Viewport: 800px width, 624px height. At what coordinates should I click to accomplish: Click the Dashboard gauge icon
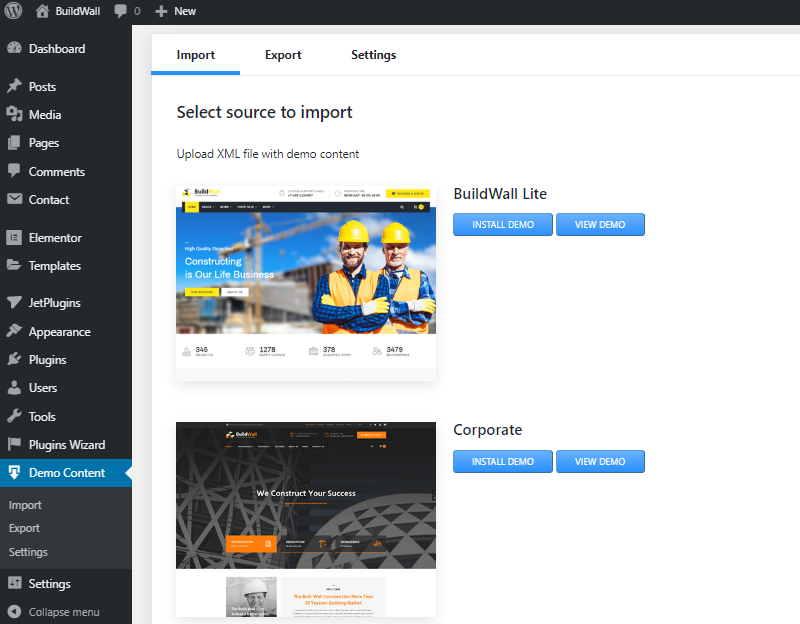pyautogui.click(x=14, y=48)
